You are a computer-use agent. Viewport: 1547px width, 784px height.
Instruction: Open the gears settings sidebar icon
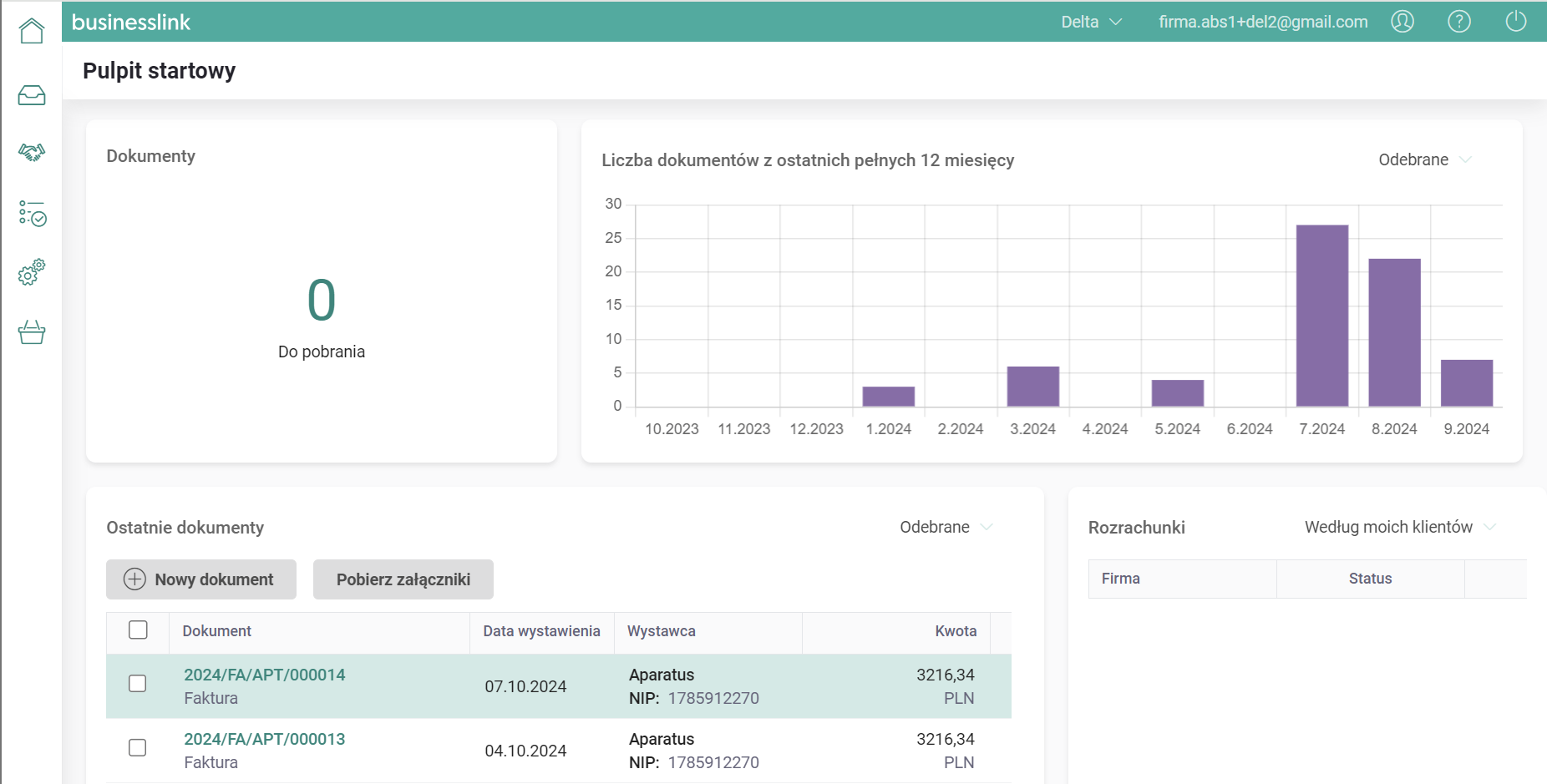point(32,272)
